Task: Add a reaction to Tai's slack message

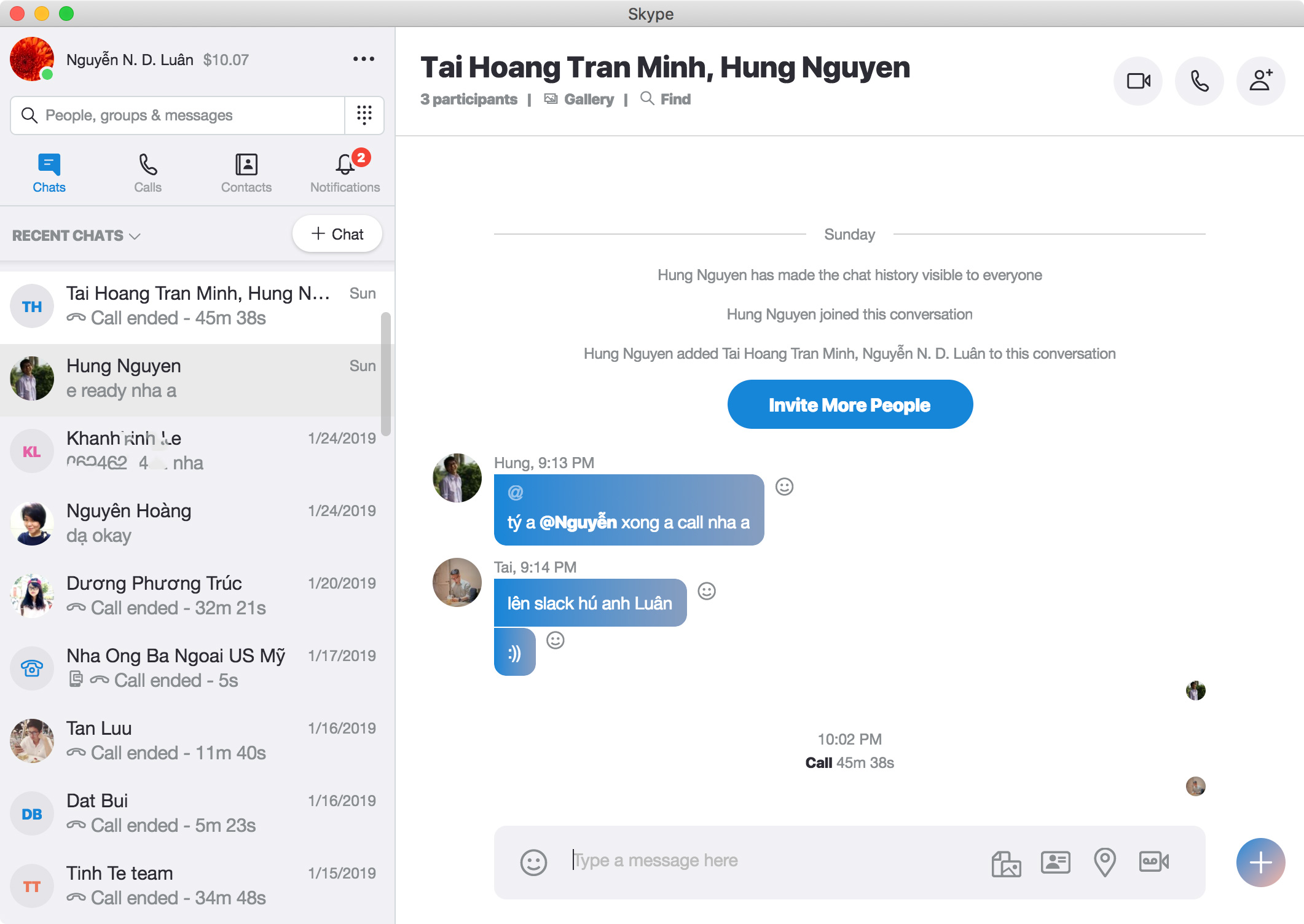Action: click(706, 592)
